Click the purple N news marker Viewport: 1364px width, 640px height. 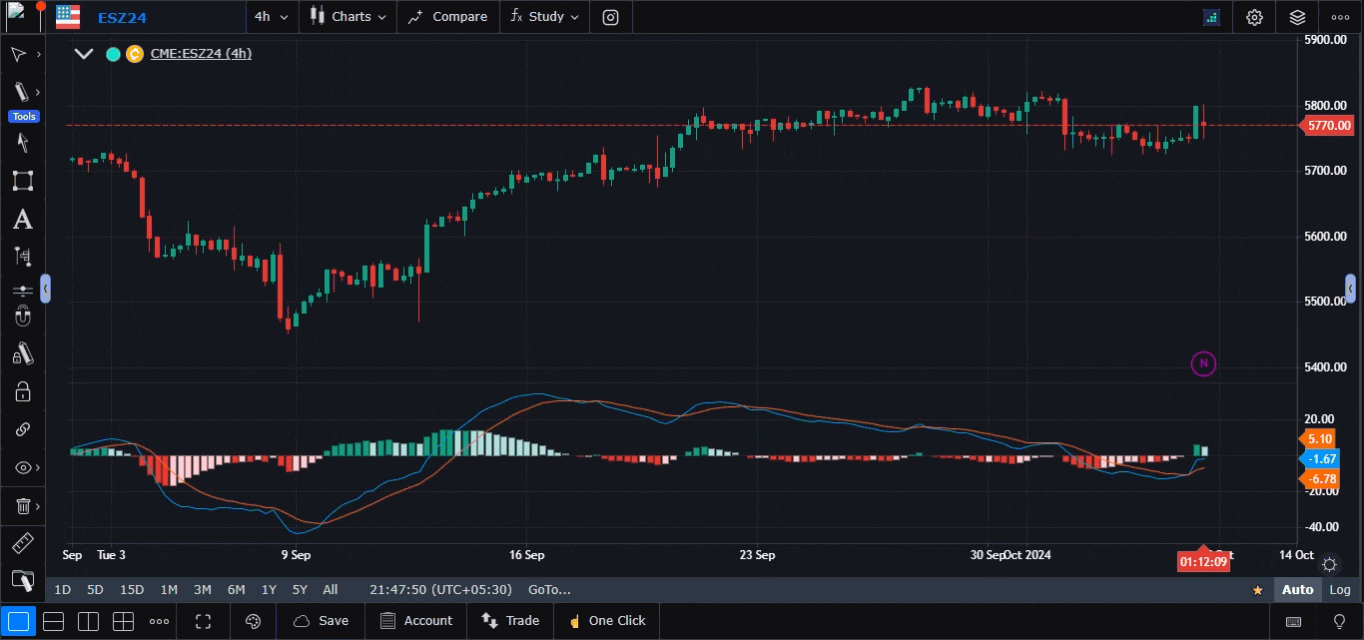(x=1203, y=363)
